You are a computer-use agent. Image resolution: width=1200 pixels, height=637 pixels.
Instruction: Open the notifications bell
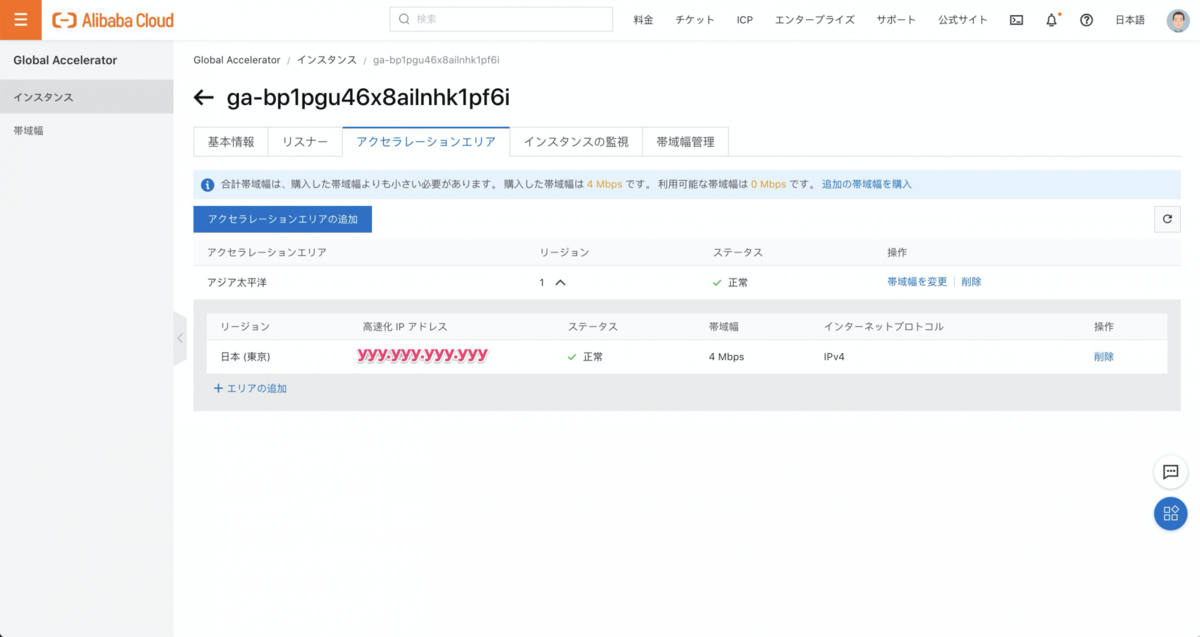click(x=1051, y=20)
